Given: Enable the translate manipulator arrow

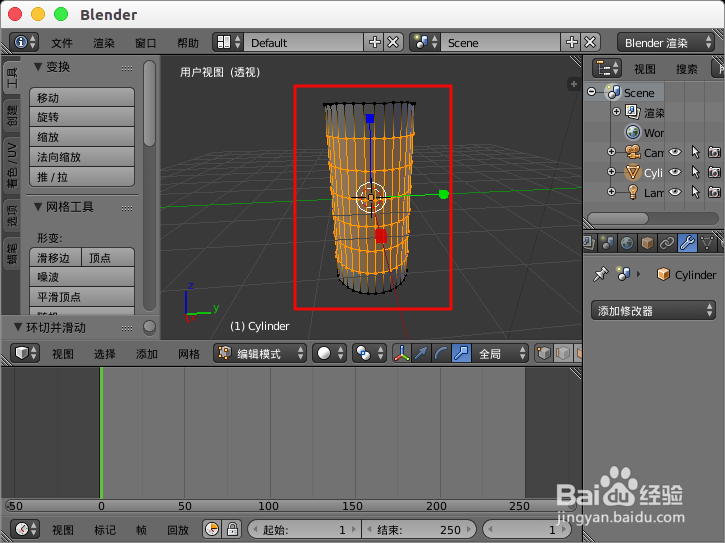Looking at the screenshot, I should click(421, 353).
